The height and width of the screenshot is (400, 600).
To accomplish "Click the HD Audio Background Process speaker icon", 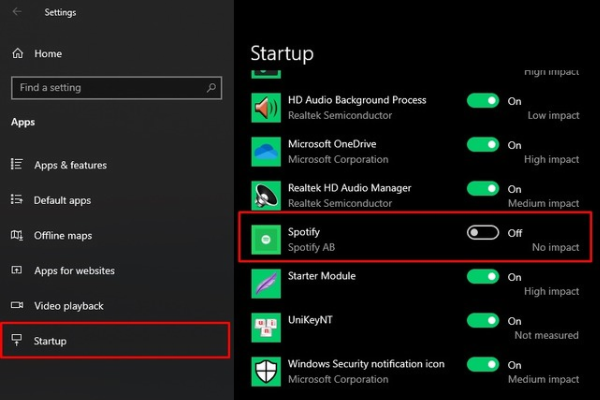I will pos(266,108).
